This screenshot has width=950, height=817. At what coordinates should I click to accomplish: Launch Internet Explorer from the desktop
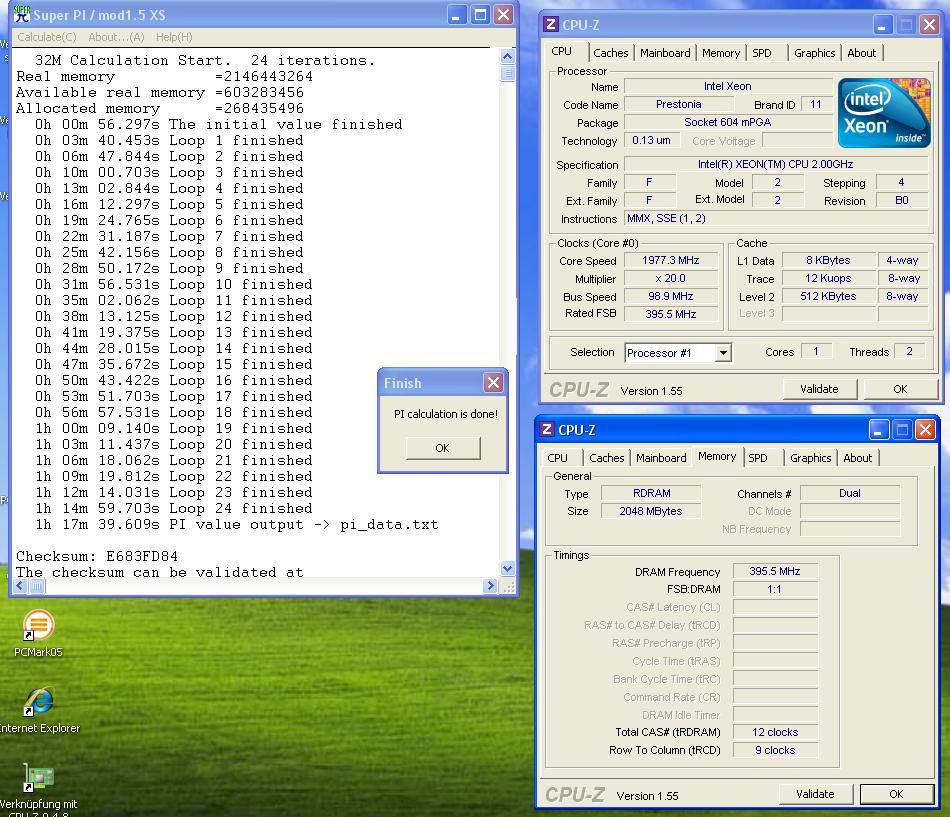[39, 709]
